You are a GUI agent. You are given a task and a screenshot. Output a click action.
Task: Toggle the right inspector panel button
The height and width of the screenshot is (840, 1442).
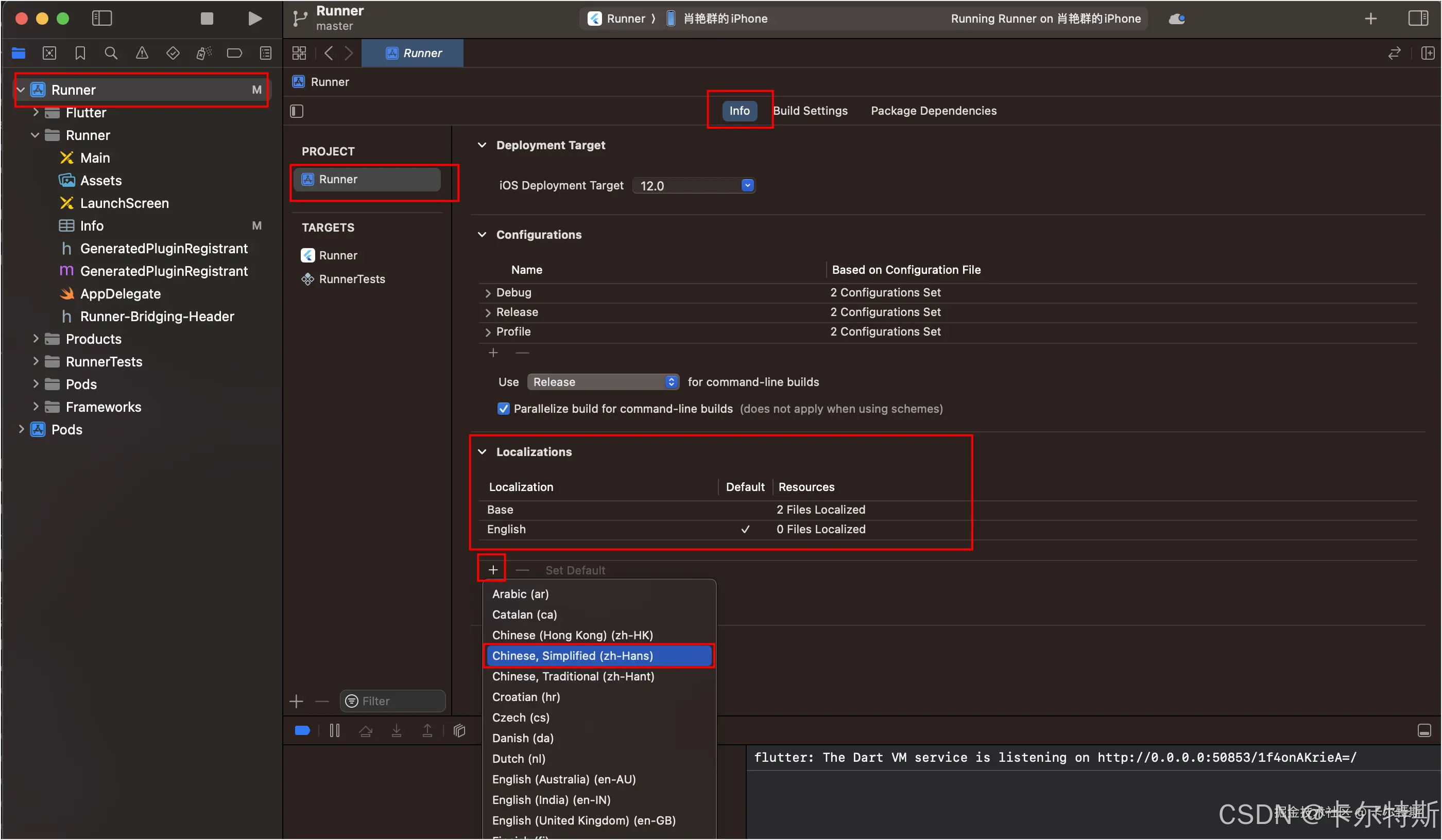pyautogui.click(x=1418, y=19)
